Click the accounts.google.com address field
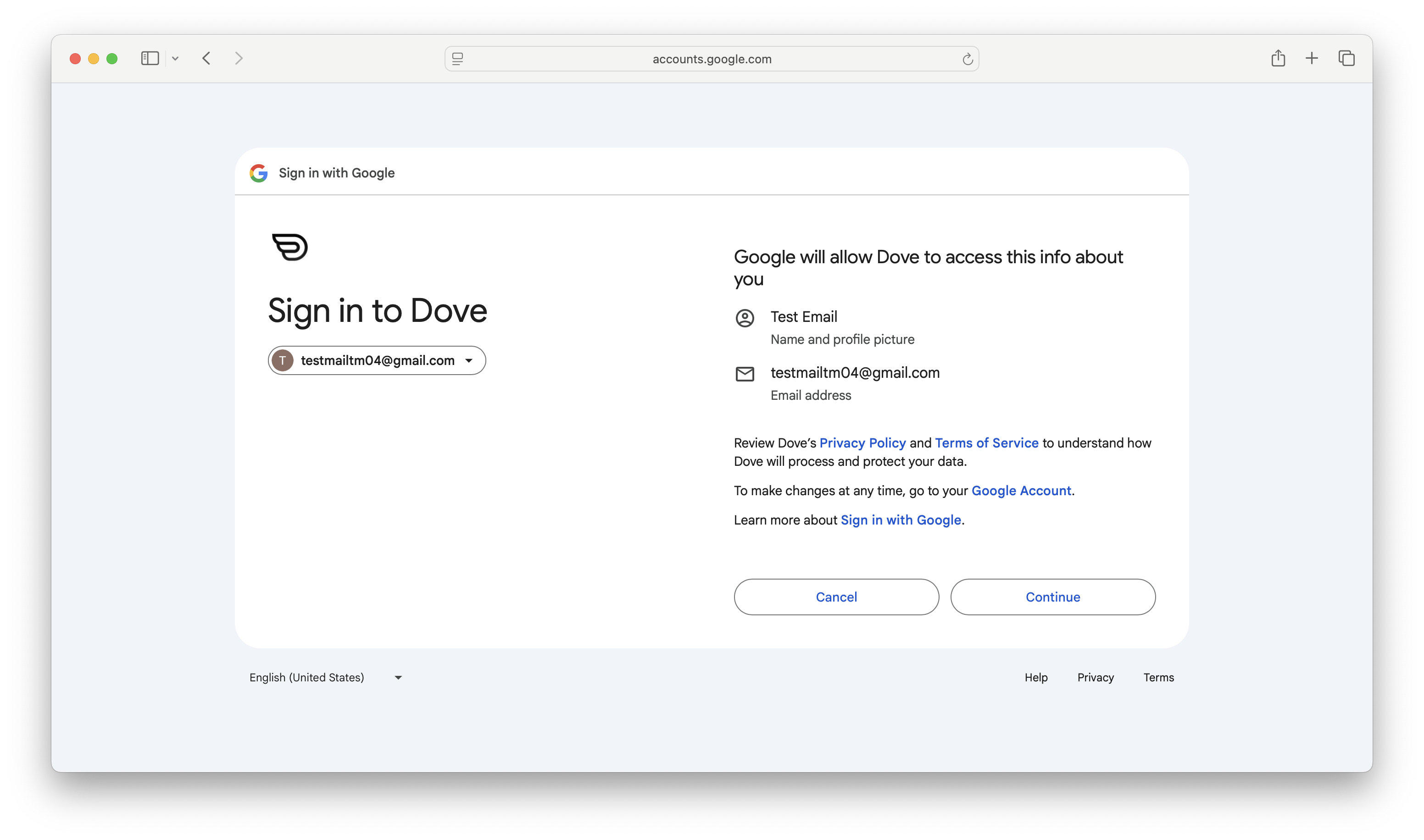The height and width of the screenshot is (840, 1424). (x=712, y=59)
